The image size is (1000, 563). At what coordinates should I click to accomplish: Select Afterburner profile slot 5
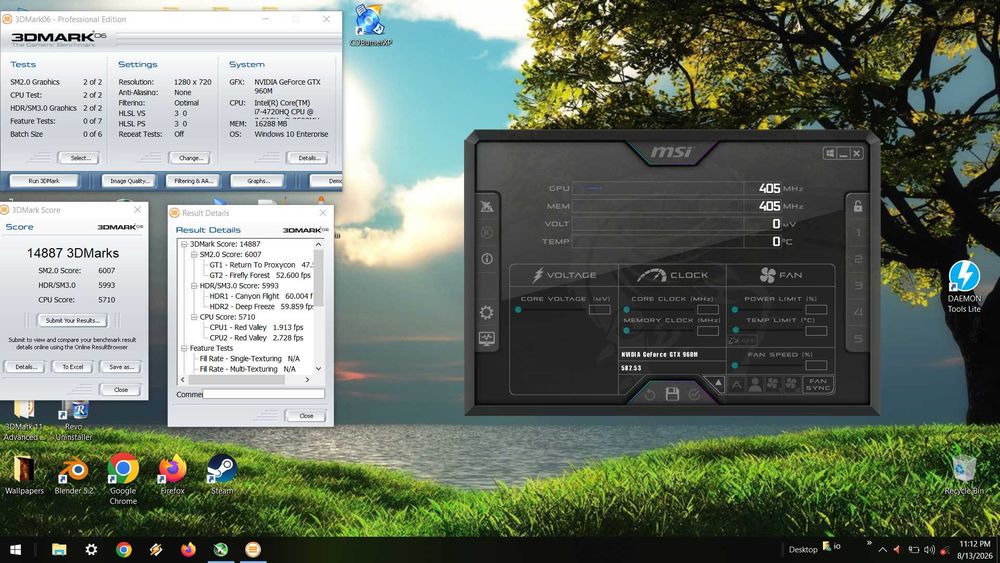point(858,339)
